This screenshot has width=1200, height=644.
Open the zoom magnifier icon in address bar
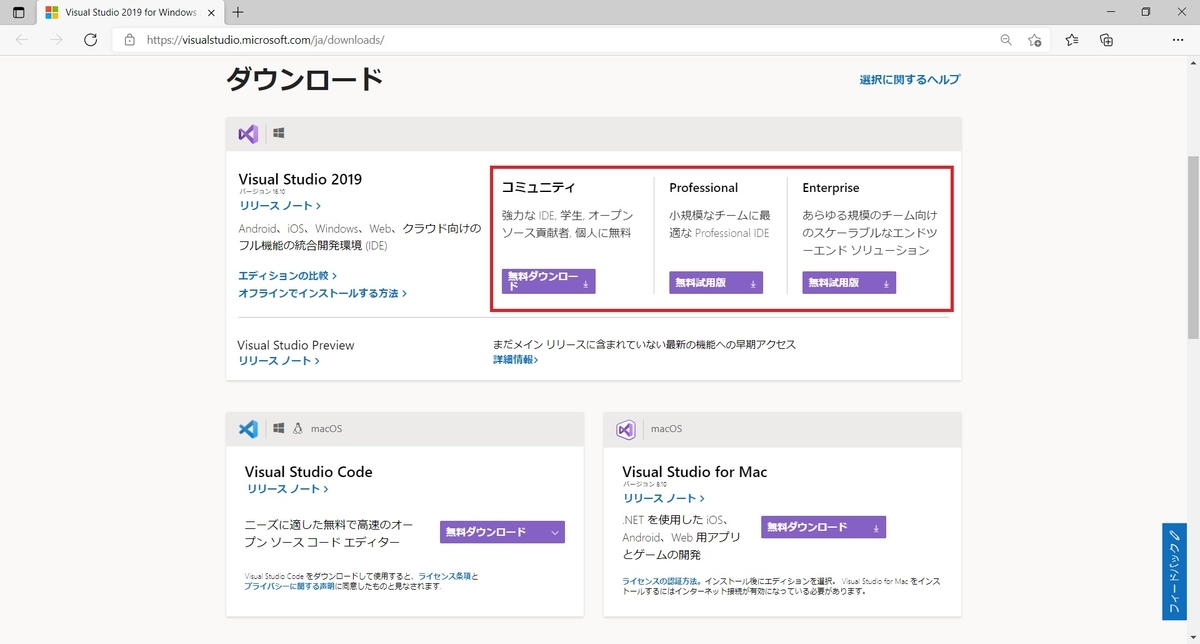pyautogui.click(x=1006, y=40)
